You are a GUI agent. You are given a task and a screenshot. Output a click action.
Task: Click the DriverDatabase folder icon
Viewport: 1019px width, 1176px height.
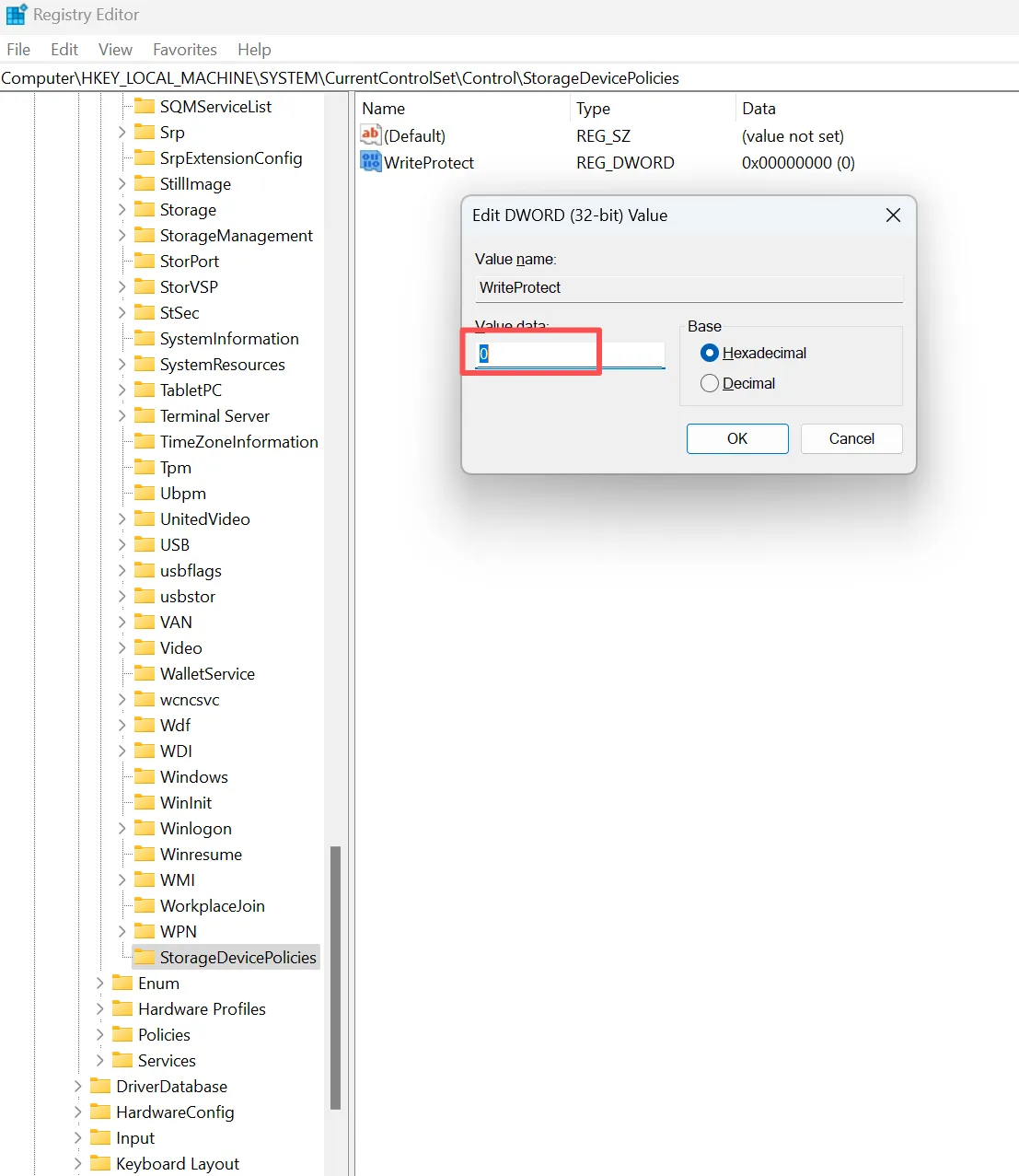[100, 1086]
